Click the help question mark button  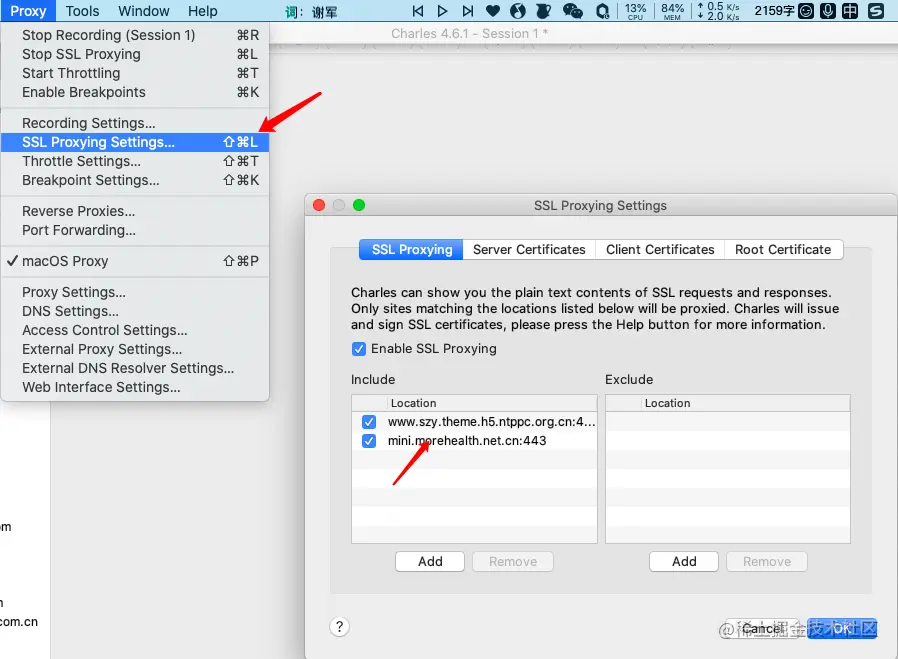340,626
